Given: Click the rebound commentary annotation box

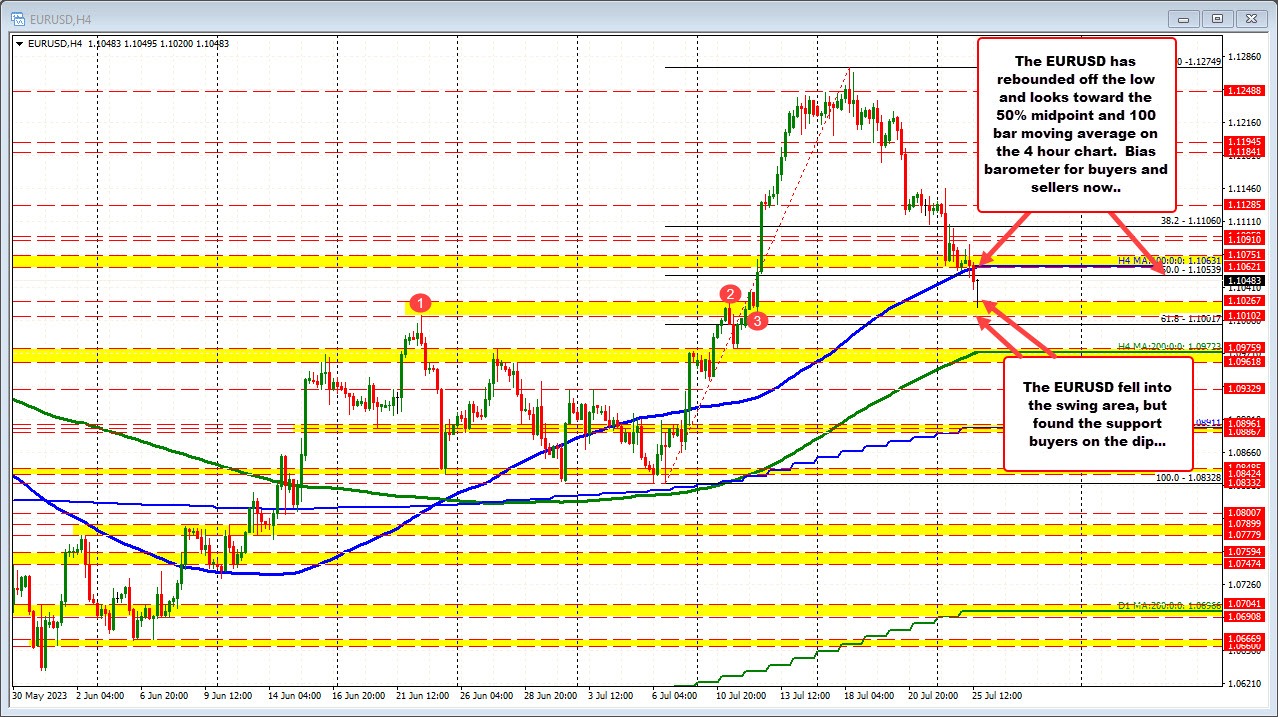Looking at the screenshot, I should 1077,124.
